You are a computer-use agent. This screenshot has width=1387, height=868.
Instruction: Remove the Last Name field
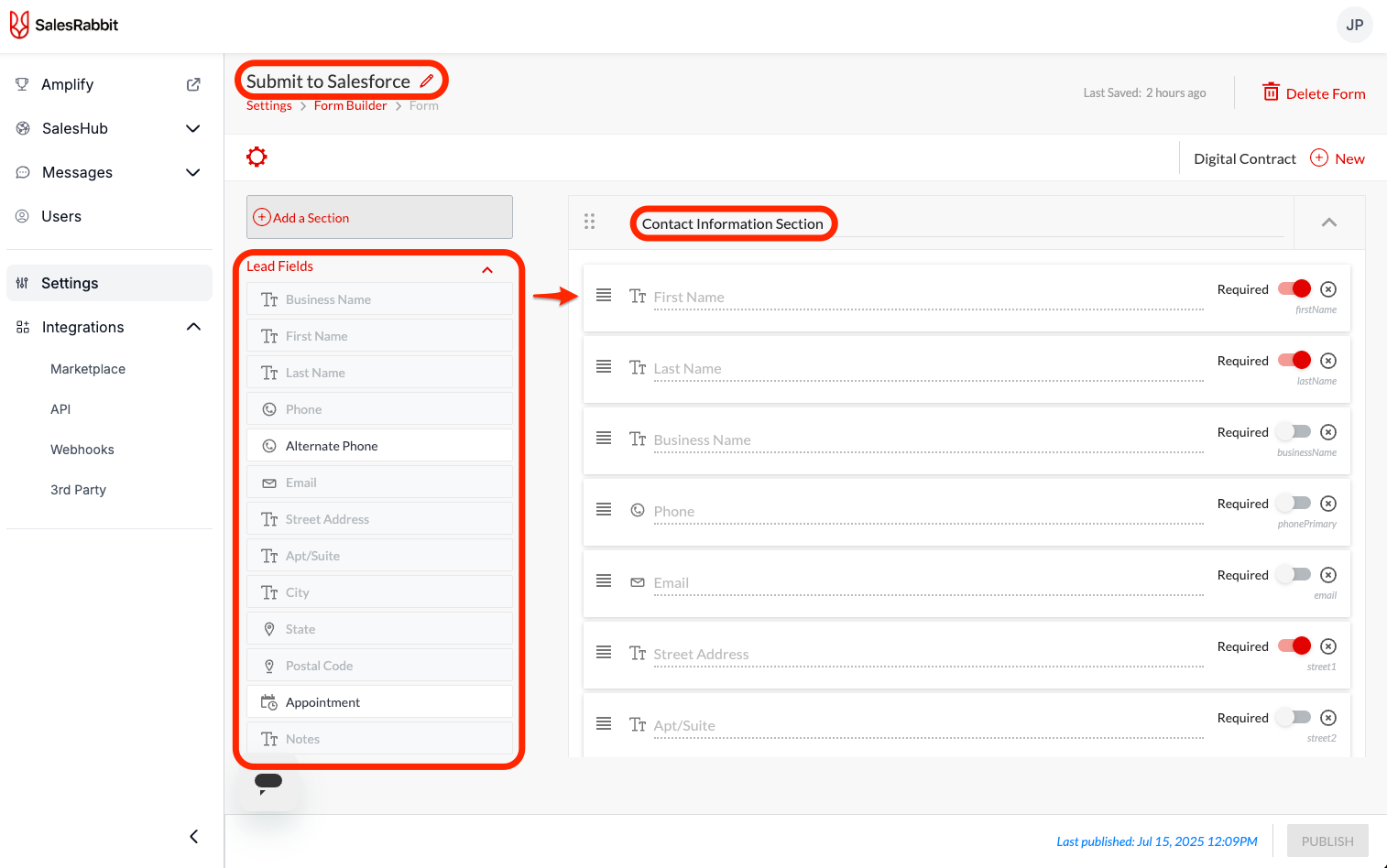[1328, 361]
